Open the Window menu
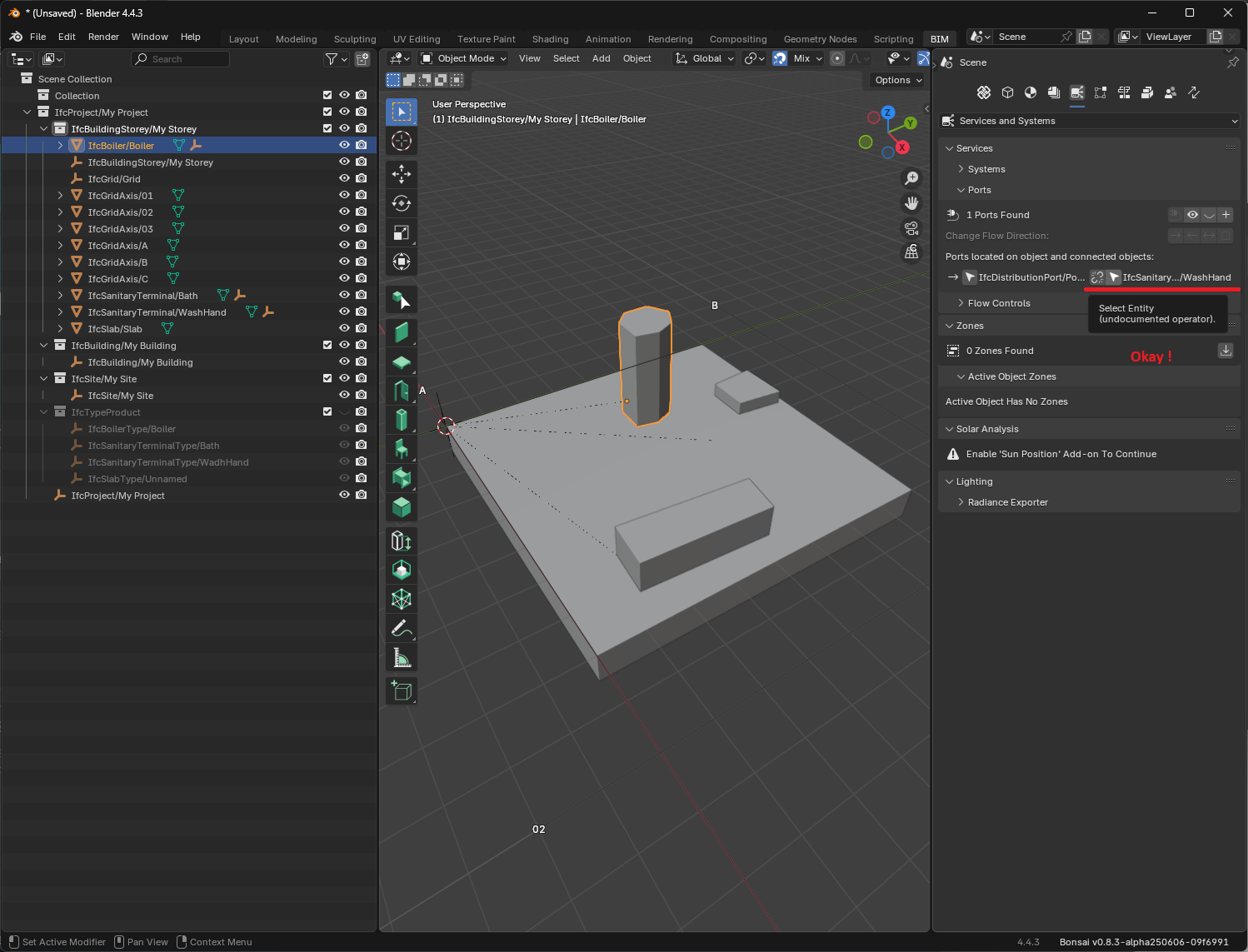The width and height of the screenshot is (1248, 952). (x=149, y=37)
